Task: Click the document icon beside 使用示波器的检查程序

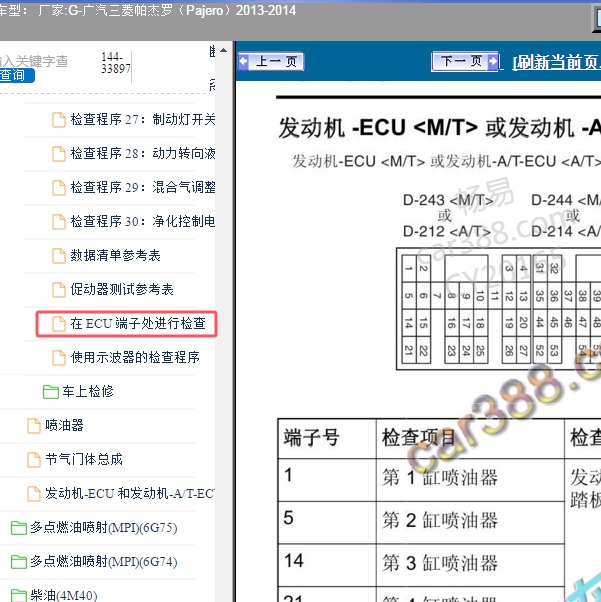Action: click(58, 357)
